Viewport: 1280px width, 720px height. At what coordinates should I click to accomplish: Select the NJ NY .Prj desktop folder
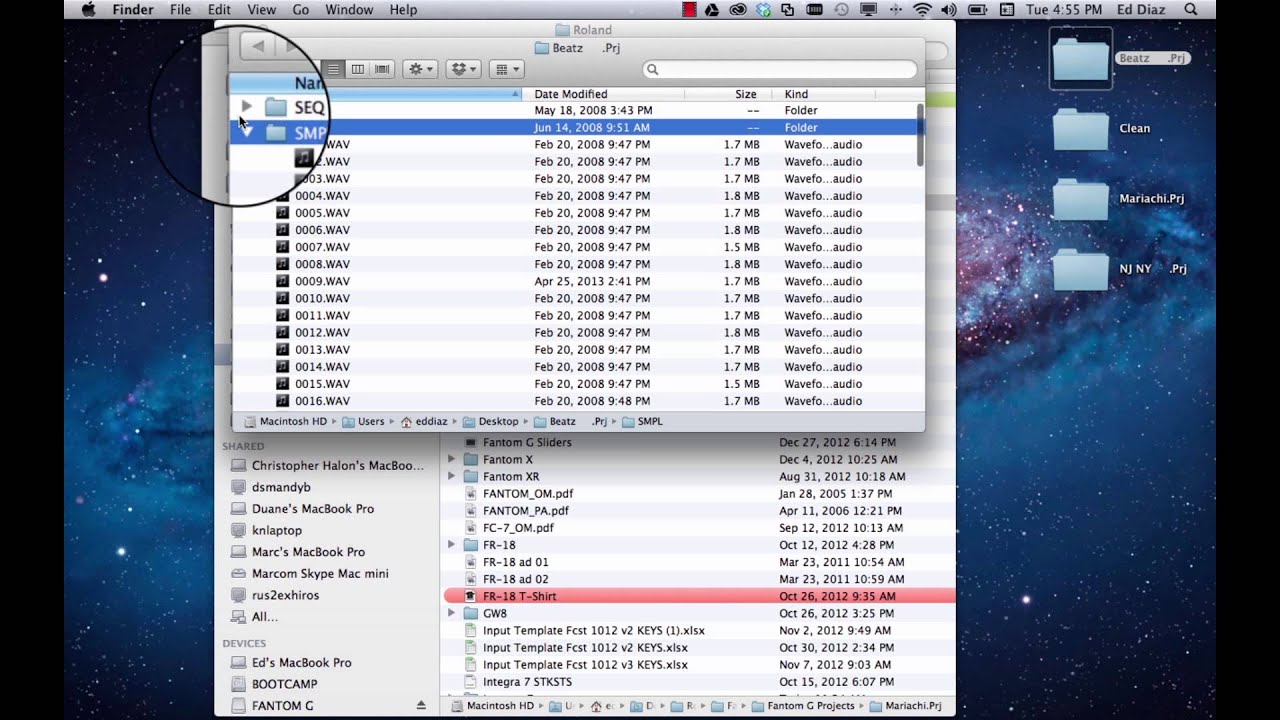point(1081,268)
